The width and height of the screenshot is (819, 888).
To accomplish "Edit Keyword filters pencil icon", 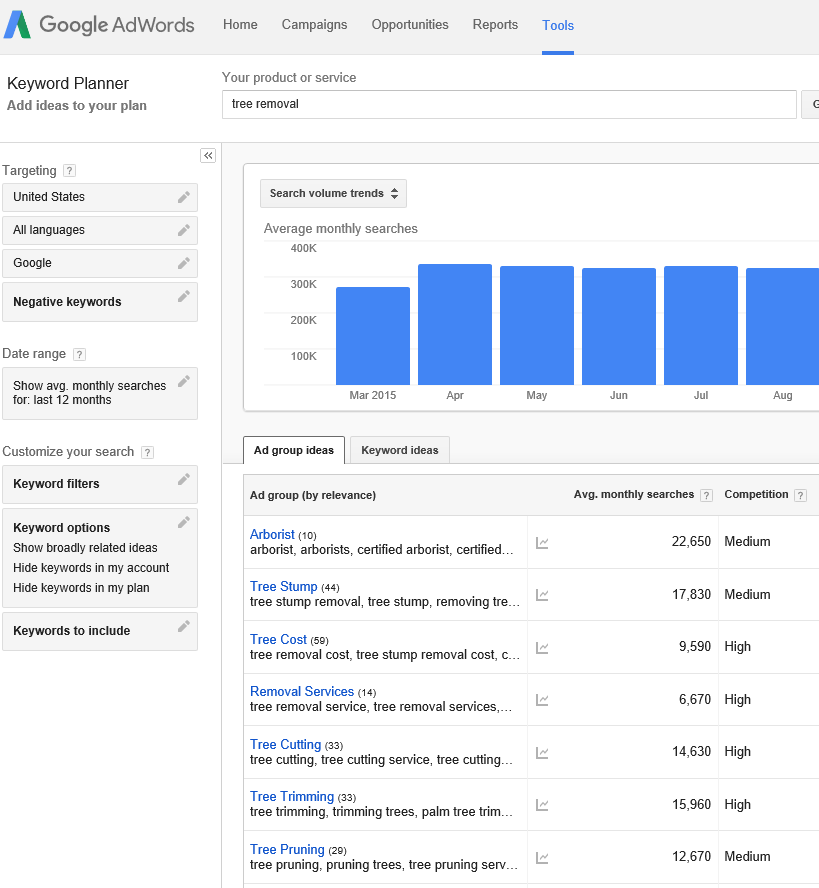I will (184, 480).
